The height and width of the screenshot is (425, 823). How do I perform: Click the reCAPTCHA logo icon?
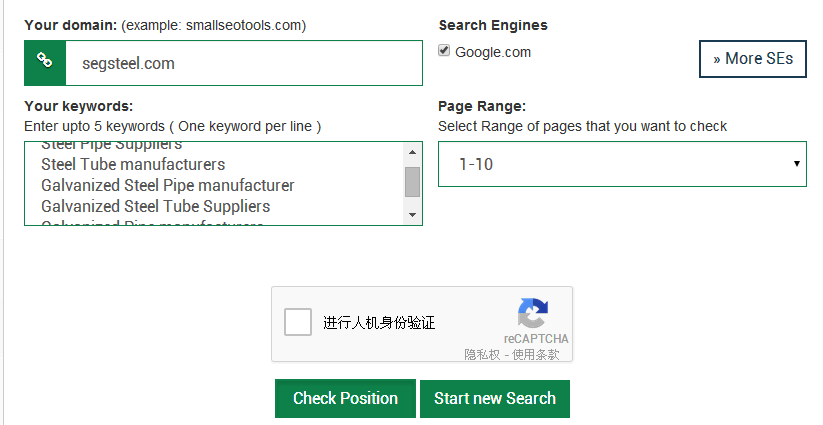coord(533,314)
